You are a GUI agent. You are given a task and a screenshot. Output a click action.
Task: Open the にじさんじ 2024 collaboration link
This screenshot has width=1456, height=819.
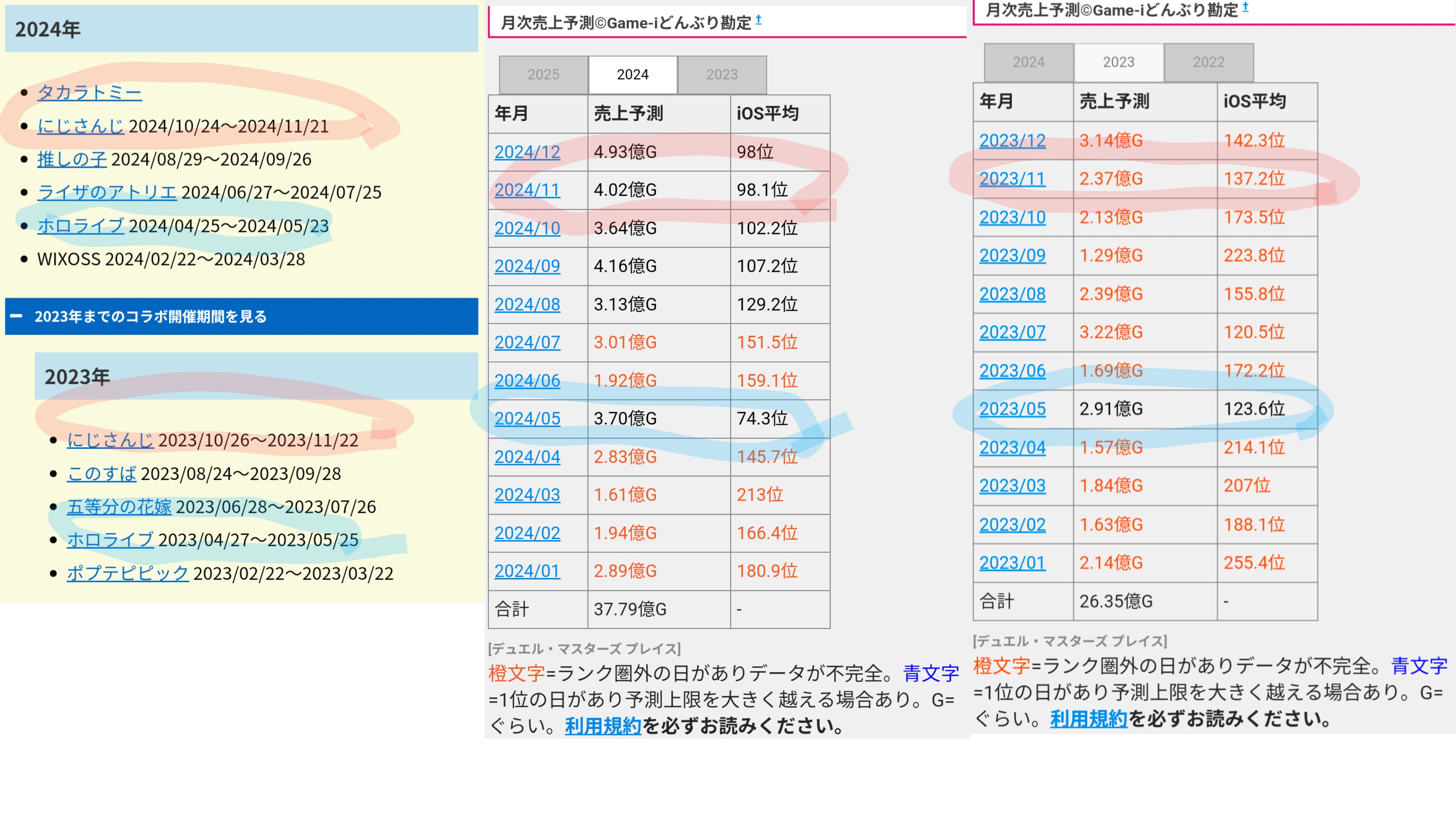(80, 125)
